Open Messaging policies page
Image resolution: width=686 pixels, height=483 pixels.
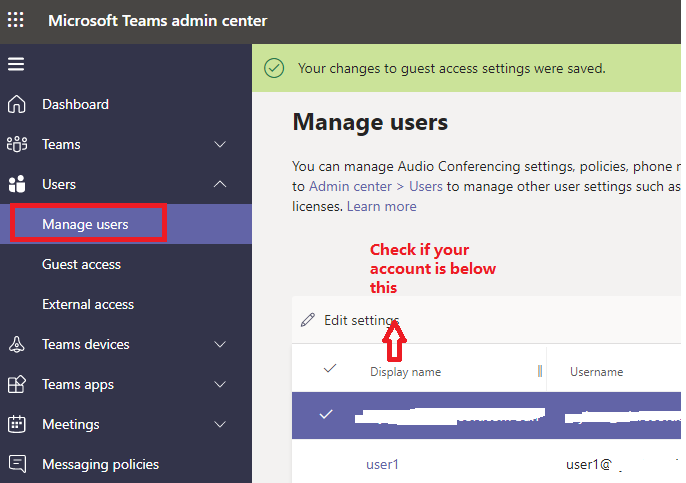point(101,464)
